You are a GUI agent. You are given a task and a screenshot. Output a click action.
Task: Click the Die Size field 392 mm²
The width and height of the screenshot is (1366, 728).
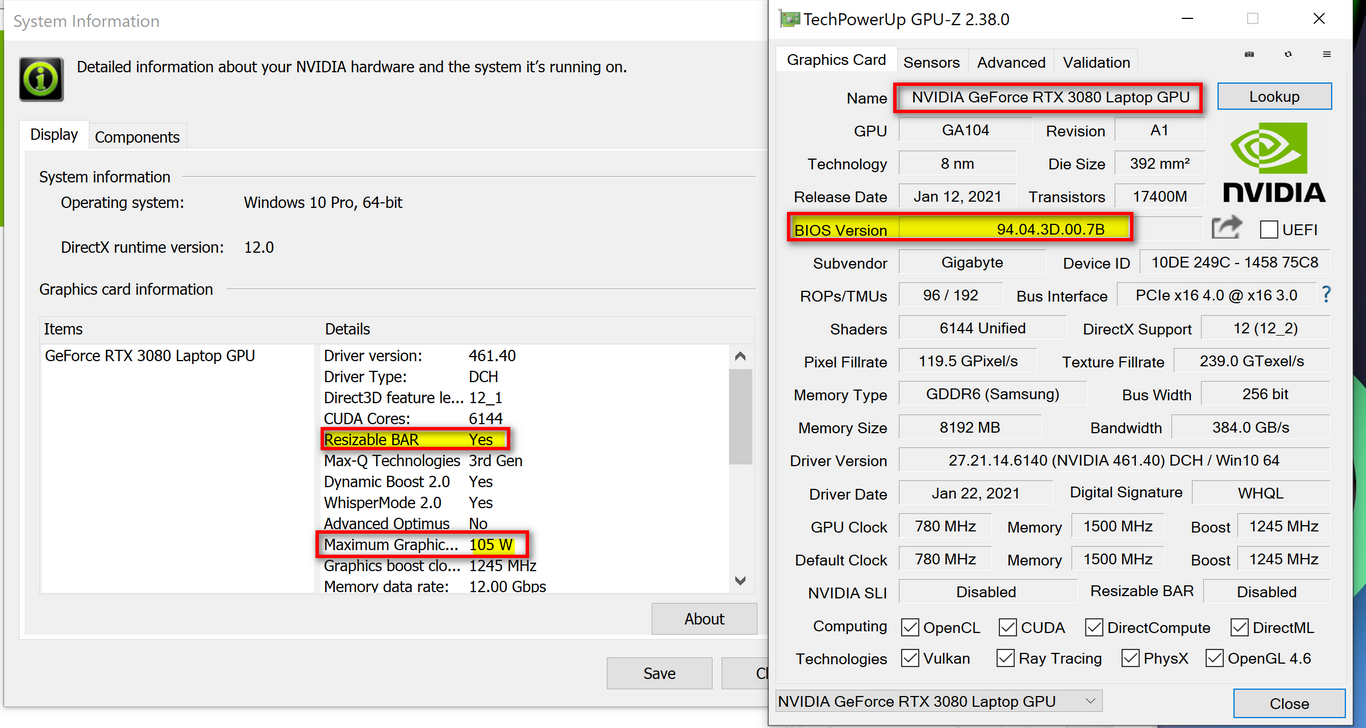pyautogui.click(x=1159, y=163)
